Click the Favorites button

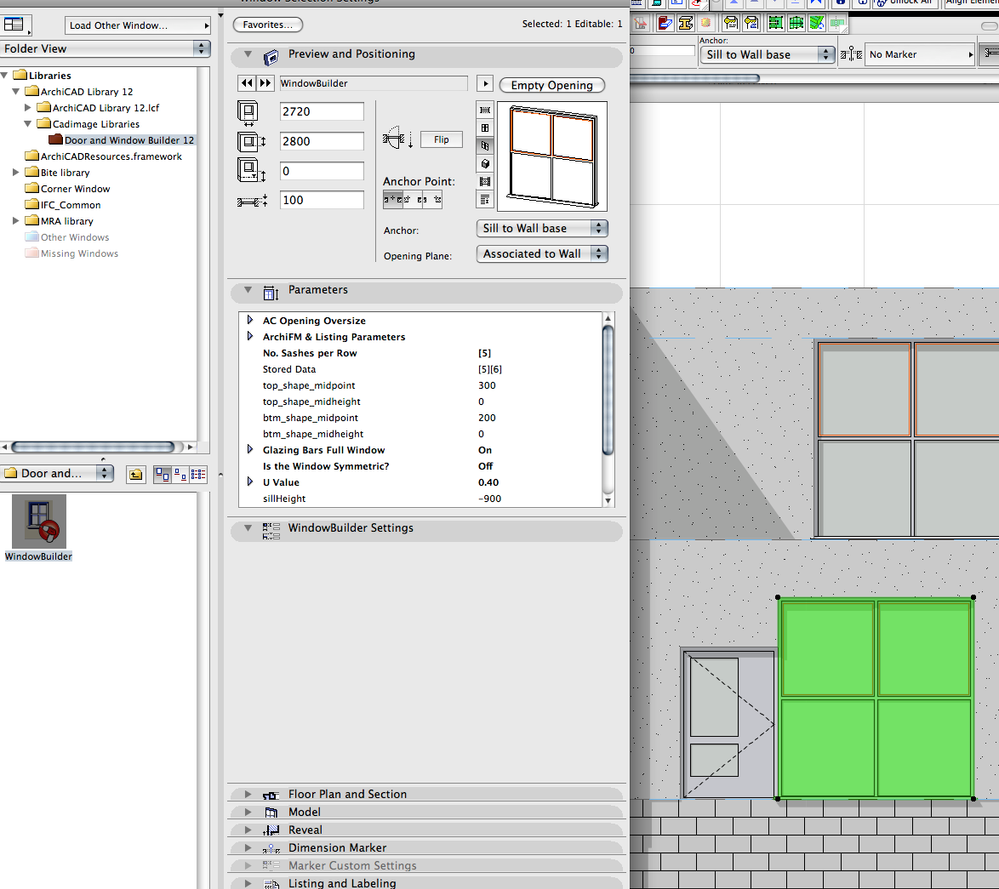pyautogui.click(x=267, y=24)
